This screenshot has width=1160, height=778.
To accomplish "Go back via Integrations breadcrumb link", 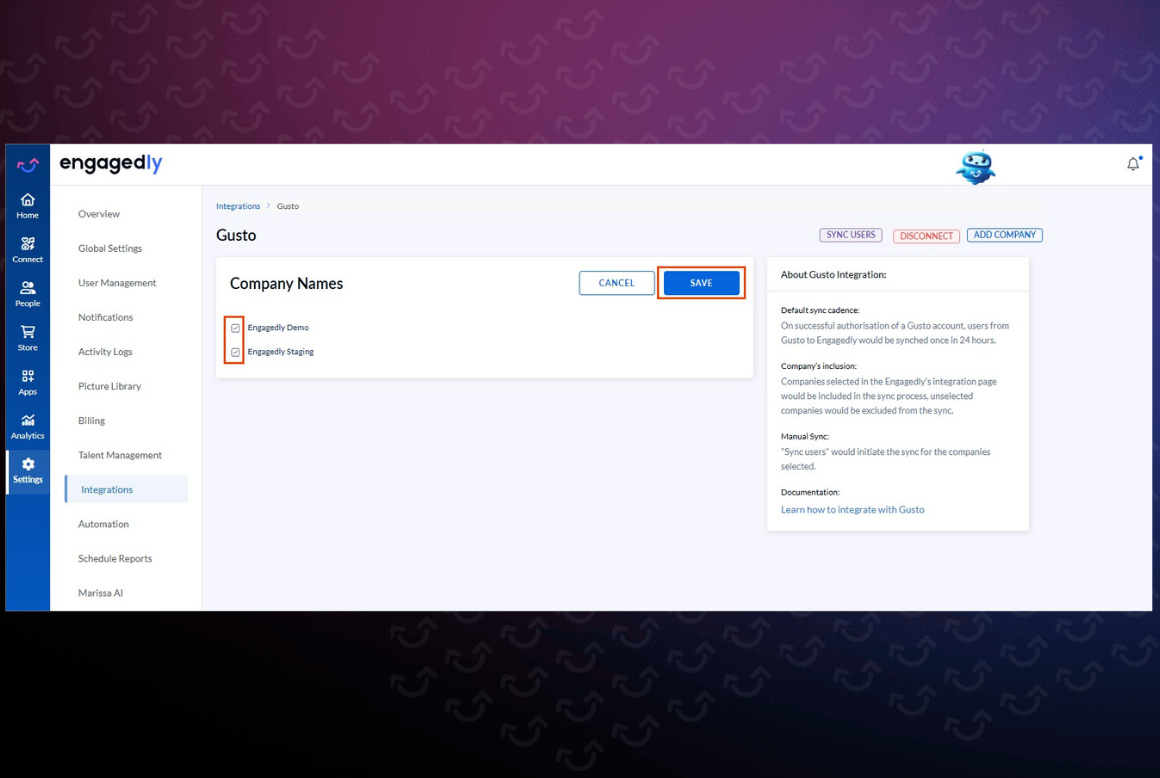I will click(238, 206).
